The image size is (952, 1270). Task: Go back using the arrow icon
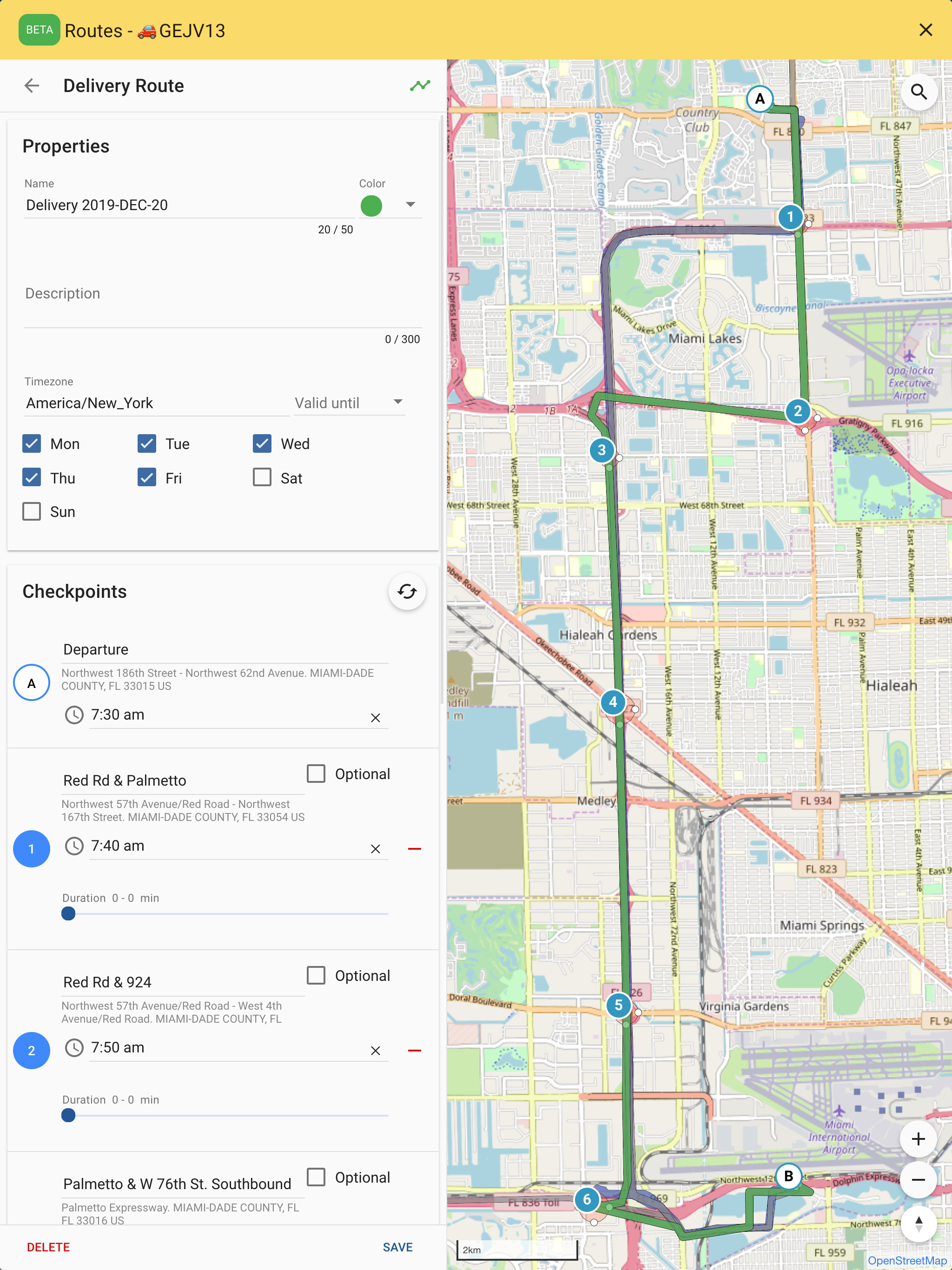coord(32,86)
